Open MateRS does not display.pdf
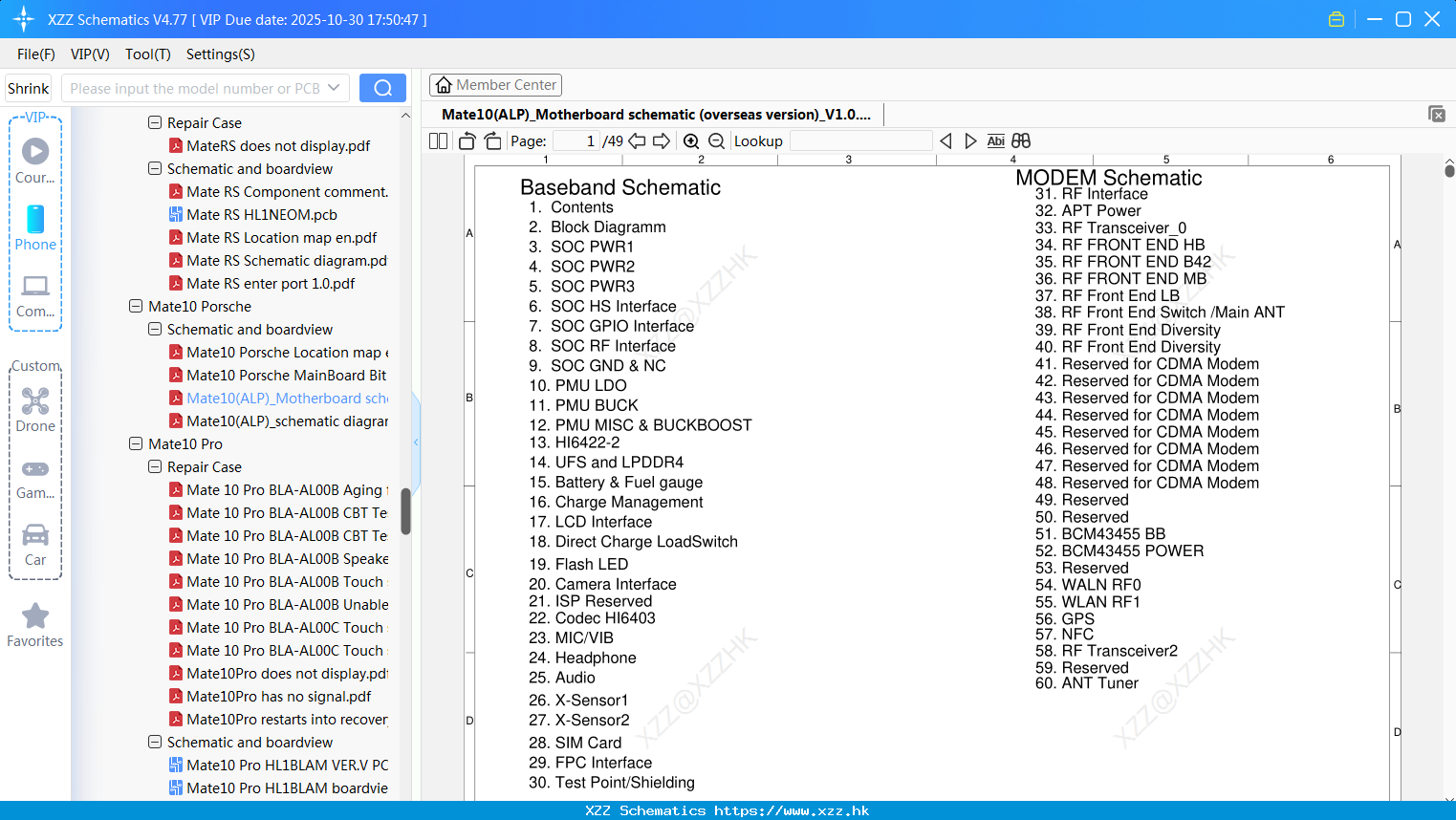 click(x=270, y=145)
